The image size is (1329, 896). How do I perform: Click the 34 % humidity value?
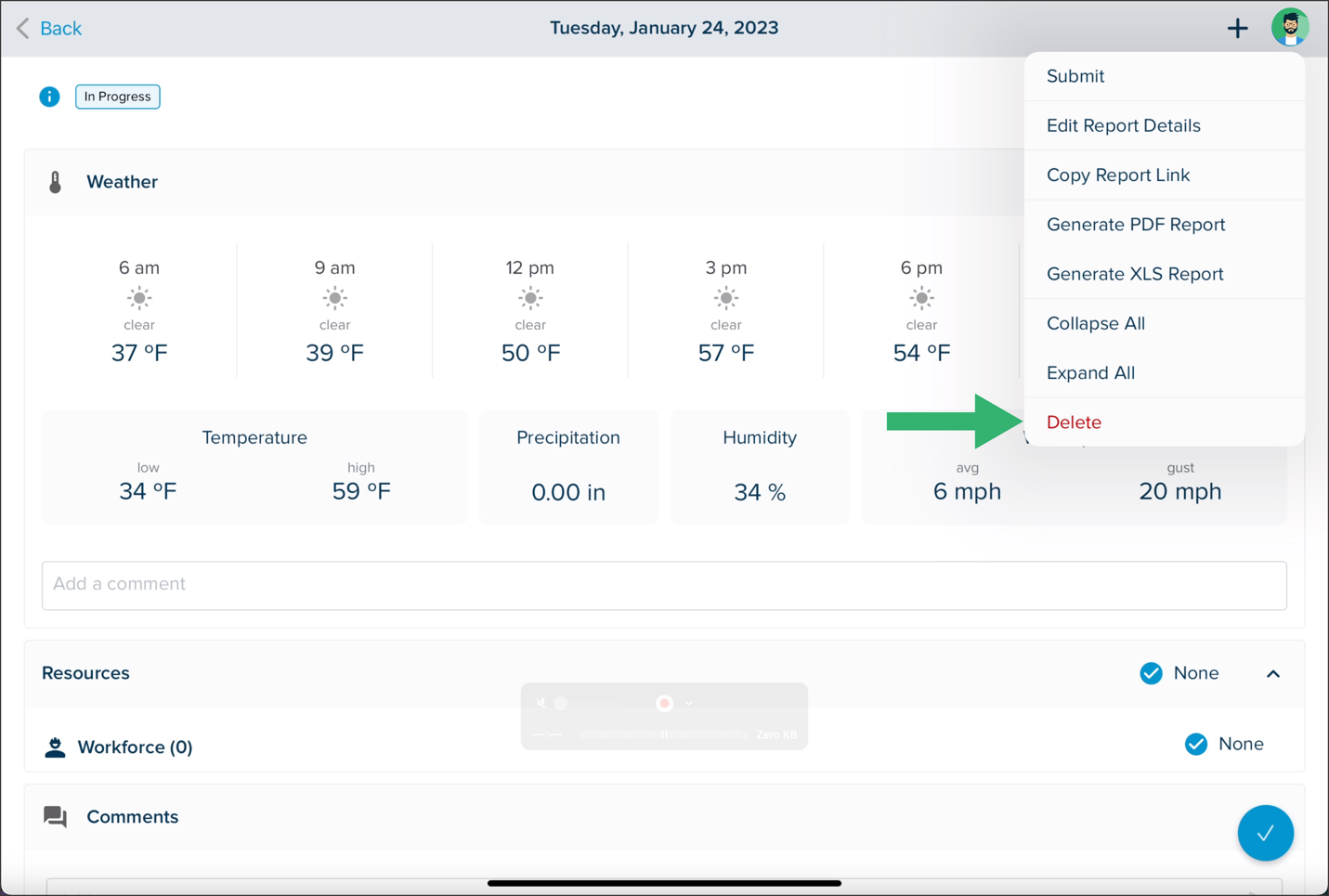tap(760, 492)
